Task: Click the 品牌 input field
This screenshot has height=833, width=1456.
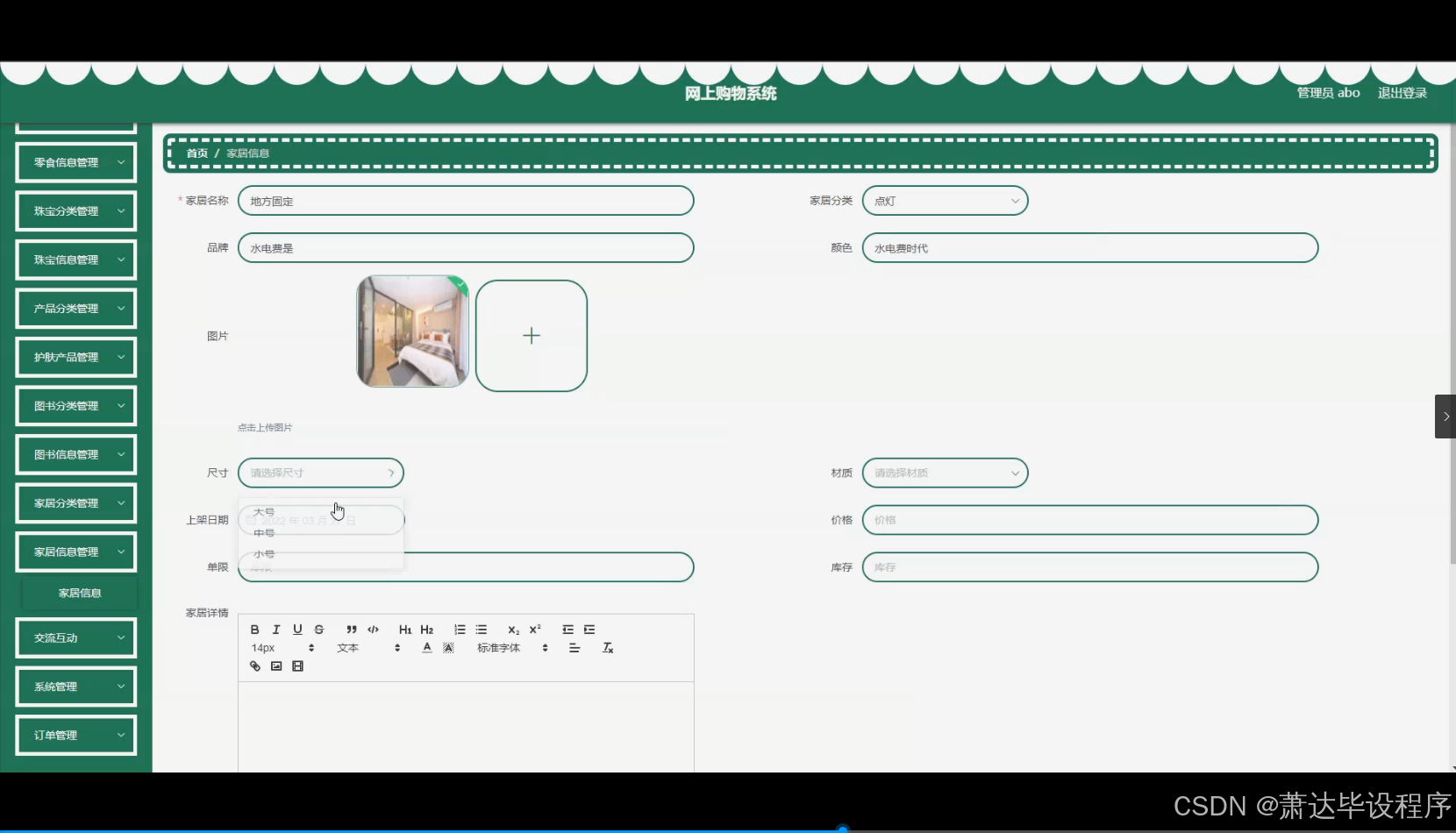Action: (x=466, y=248)
